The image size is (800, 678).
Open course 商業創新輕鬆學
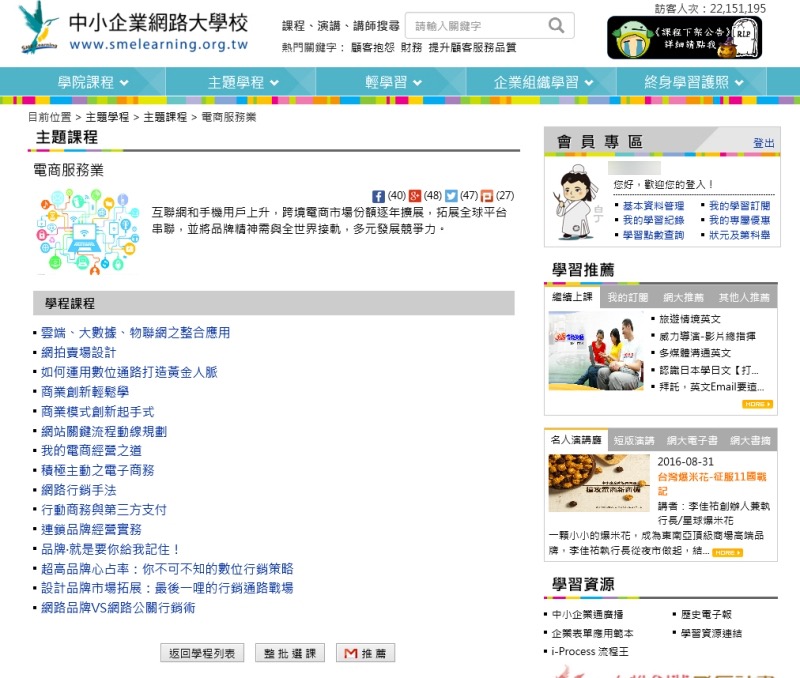[85, 392]
